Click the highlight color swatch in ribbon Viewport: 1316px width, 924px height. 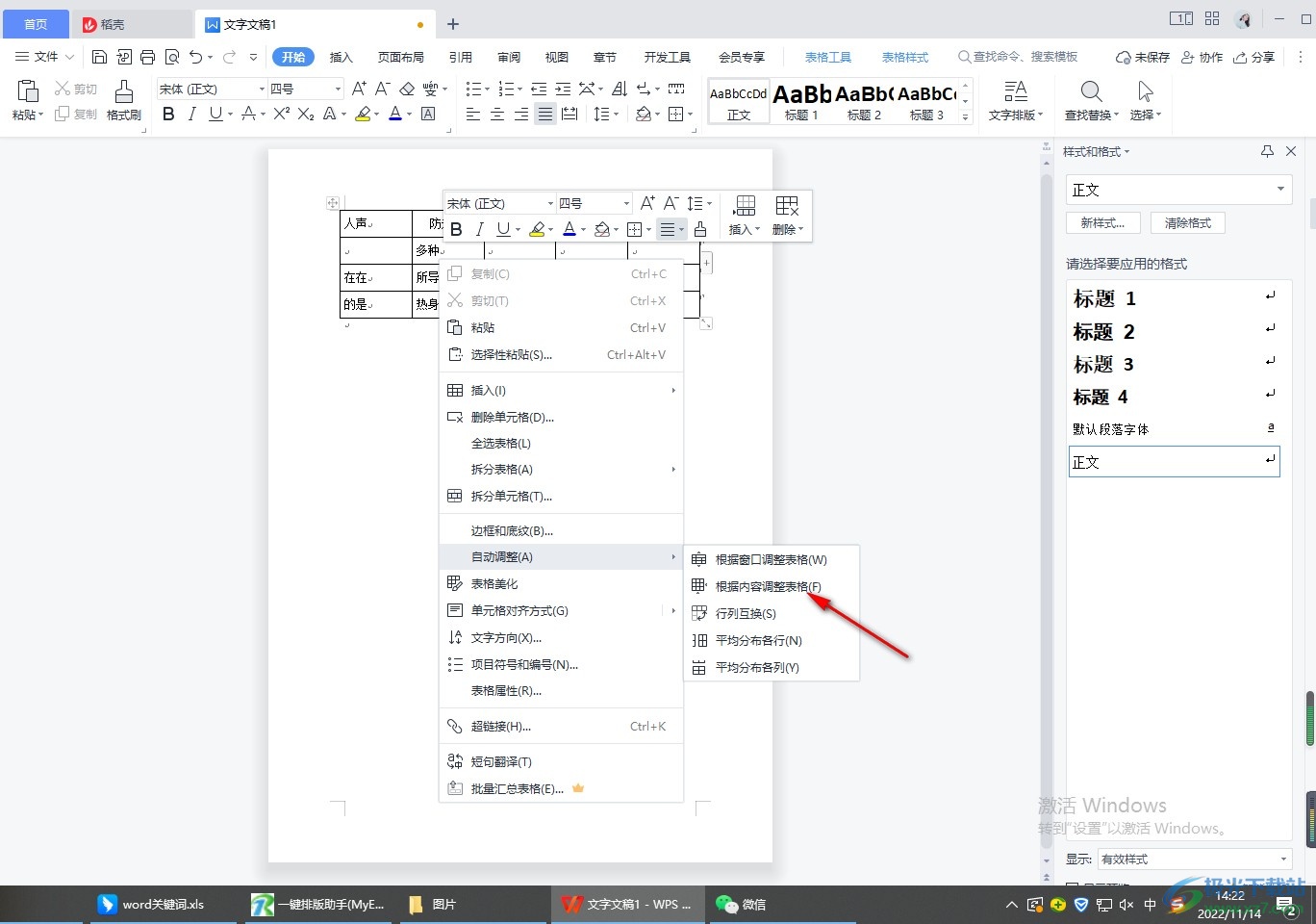tap(363, 114)
